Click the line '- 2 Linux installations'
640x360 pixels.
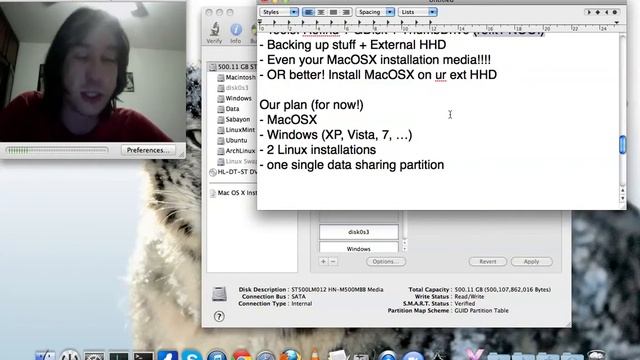coord(318,150)
